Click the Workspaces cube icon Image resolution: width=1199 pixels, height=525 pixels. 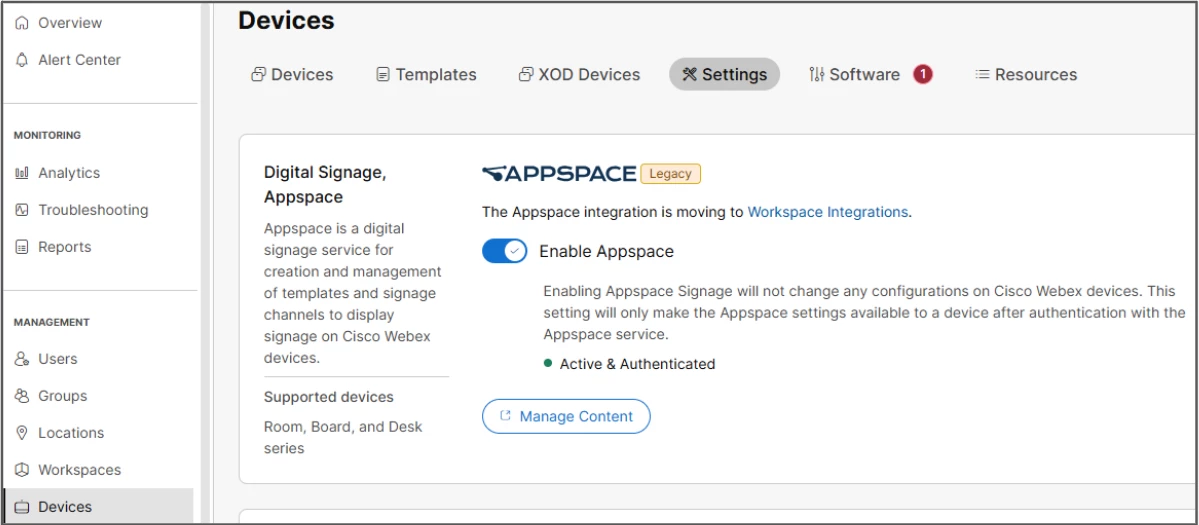tap(22, 470)
